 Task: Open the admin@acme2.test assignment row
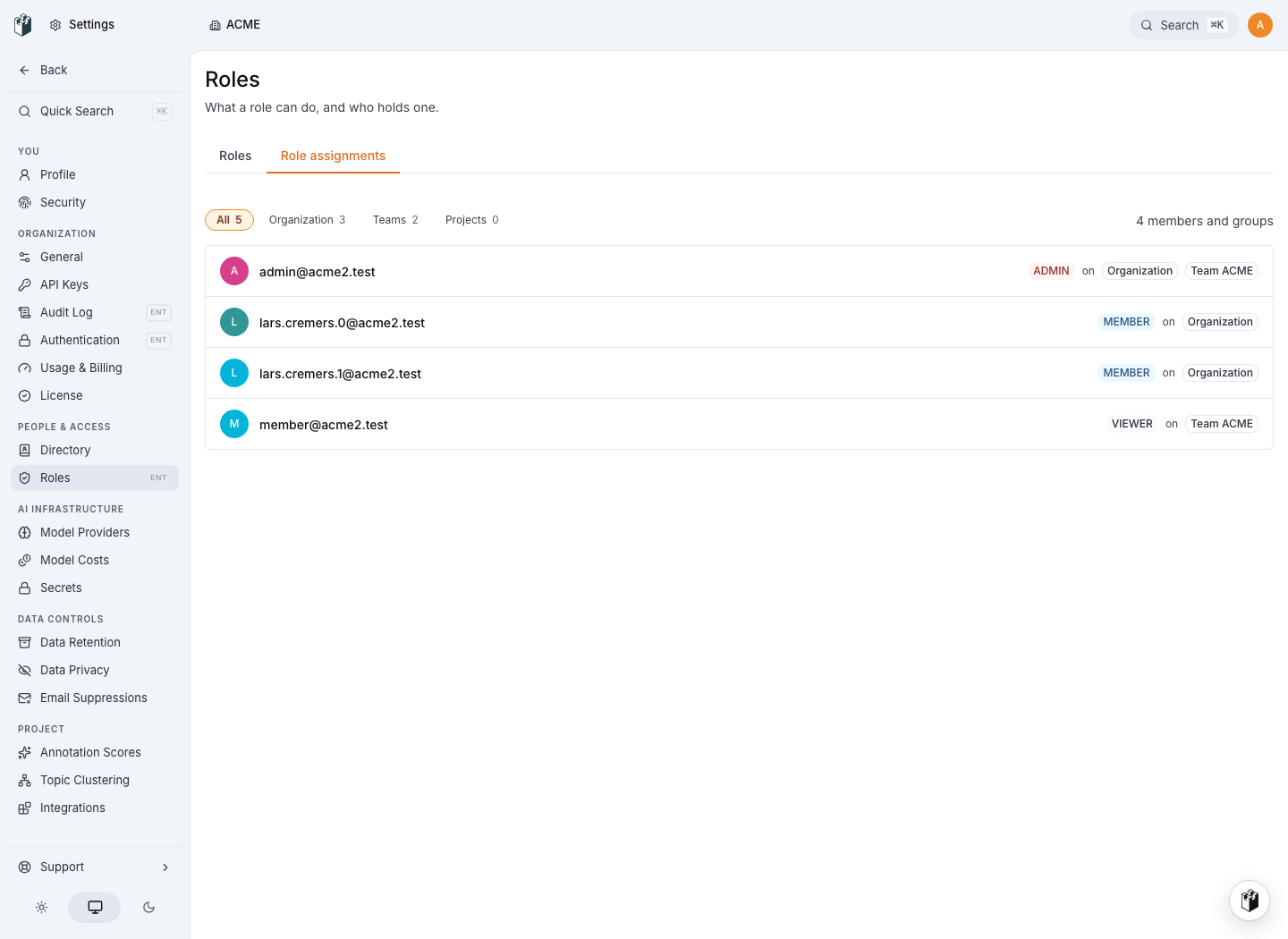click(x=739, y=271)
